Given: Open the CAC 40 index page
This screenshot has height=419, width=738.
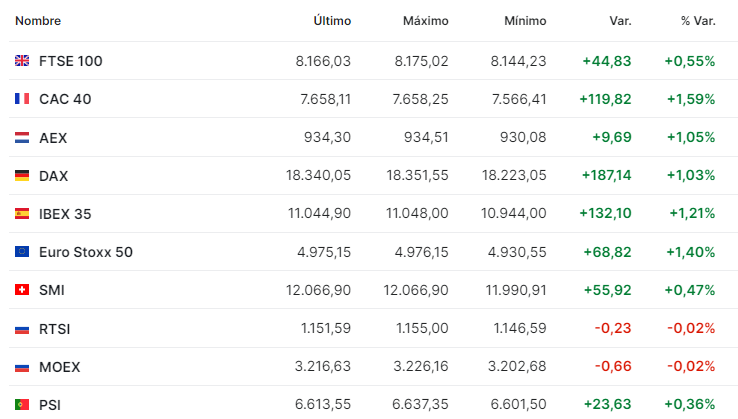Looking at the screenshot, I should [x=65, y=99].
